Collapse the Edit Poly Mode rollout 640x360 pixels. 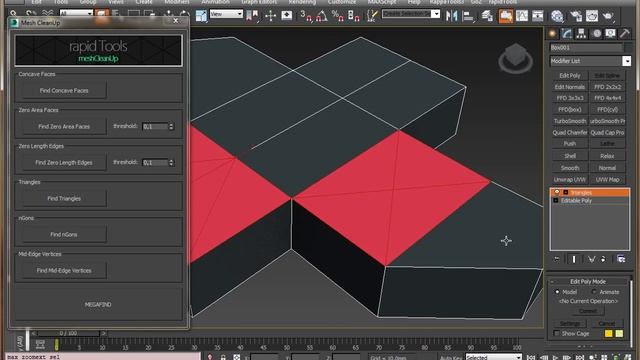tap(588, 281)
